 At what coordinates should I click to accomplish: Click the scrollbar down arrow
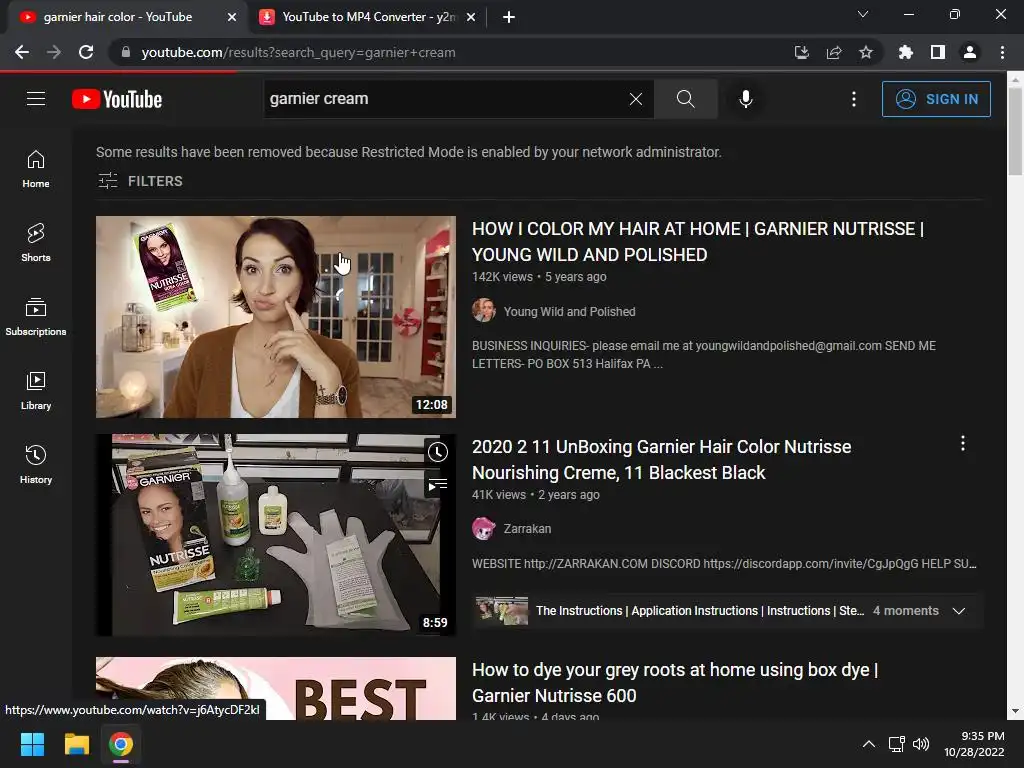[x=1015, y=711]
